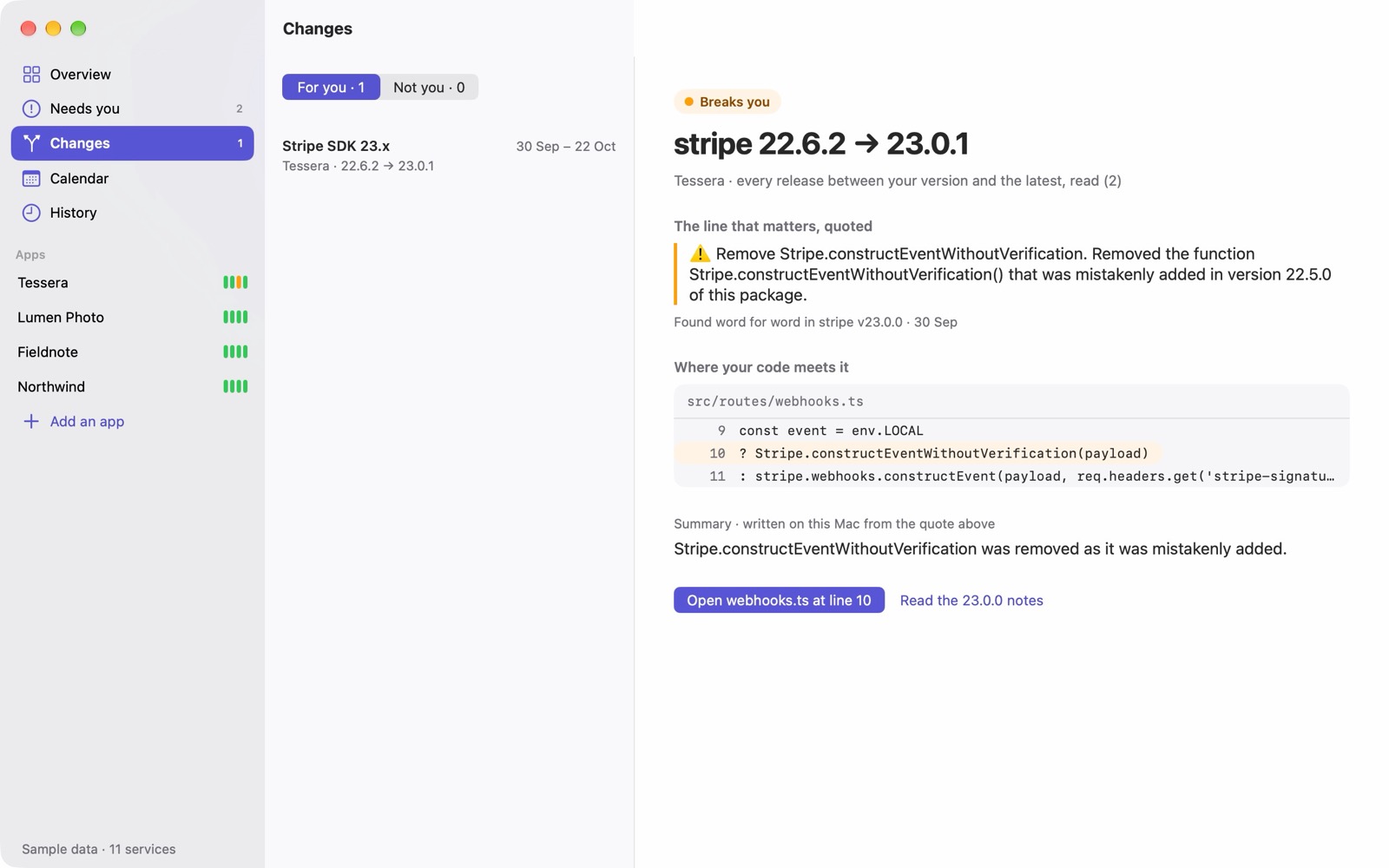The image size is (1389, 868).
Task: Click the 30 Sep – 22 Oct date range
Action: pyautogui.click(x=566, y=146)
